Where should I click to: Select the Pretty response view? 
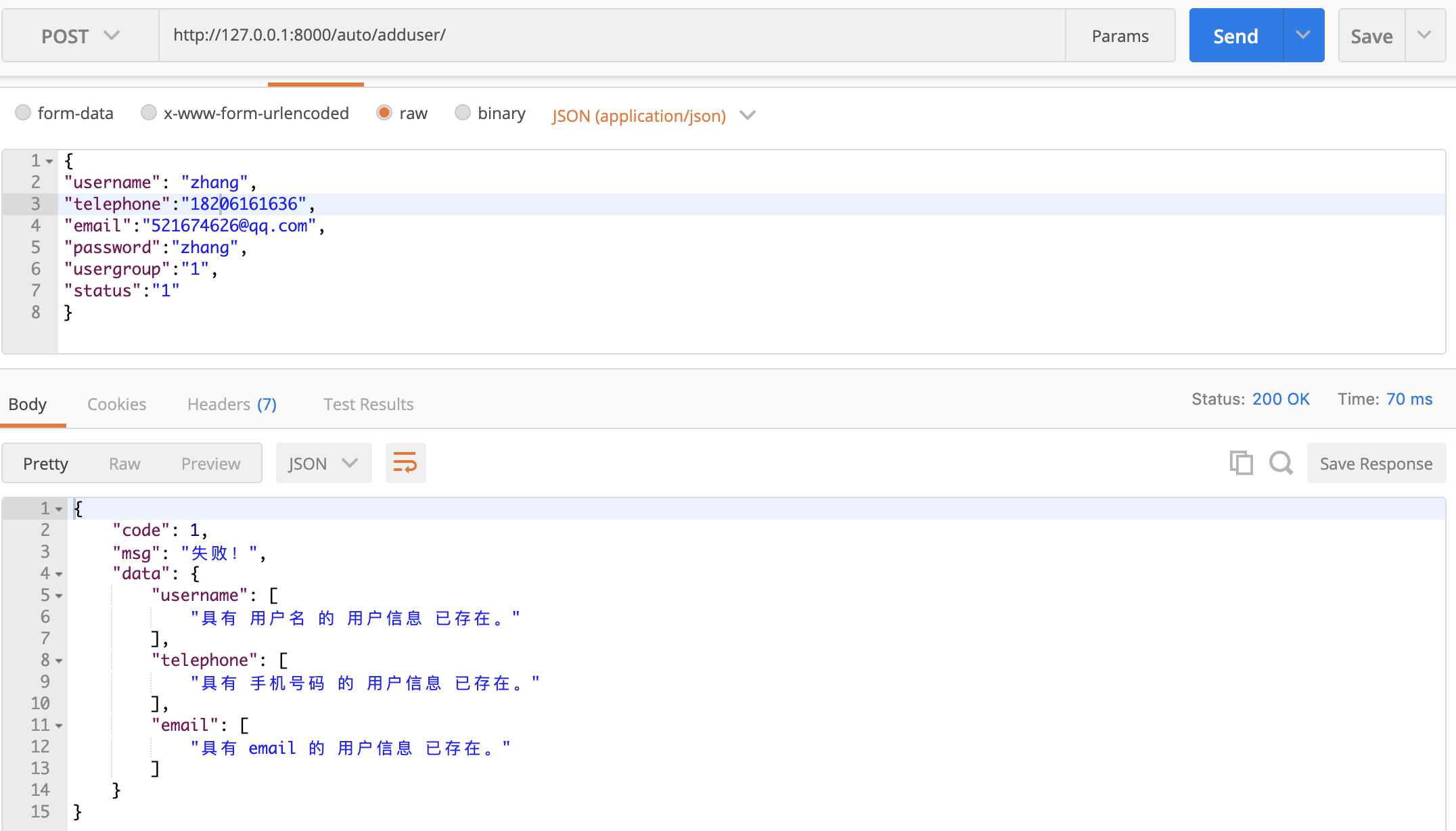pos(45,464)
